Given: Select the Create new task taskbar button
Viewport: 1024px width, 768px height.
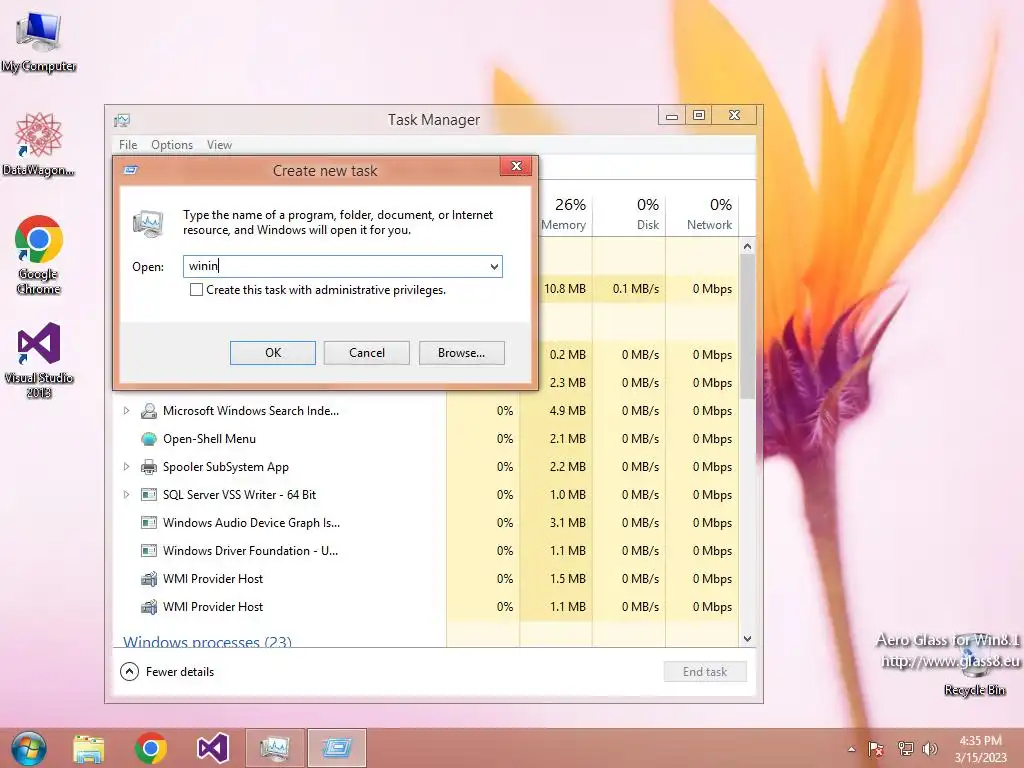Looking at the screenshot, I should tap(337, 748).
